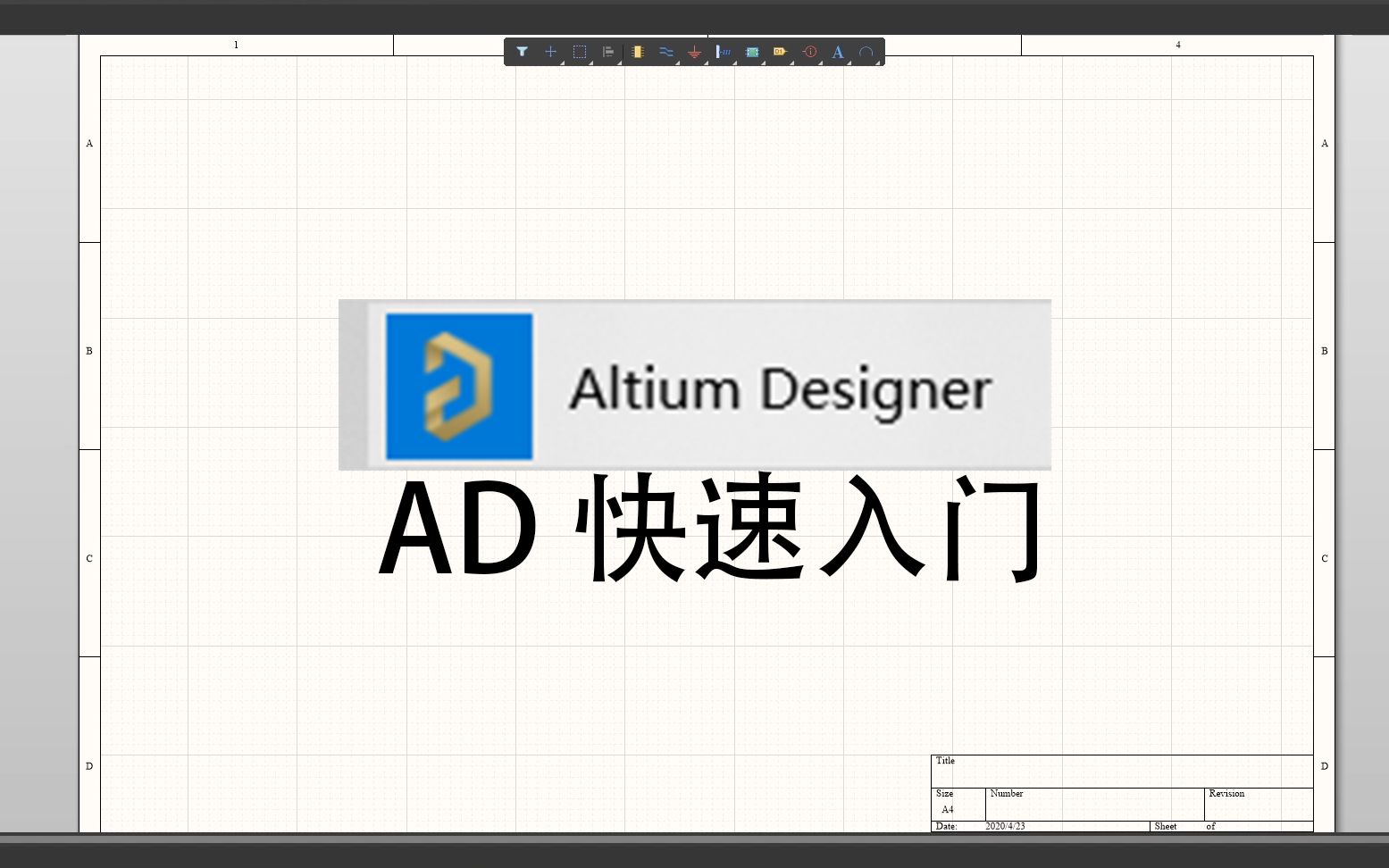Place a part component icon
The width and height of the screenshot is (1389, 868).
click(637, 52)
